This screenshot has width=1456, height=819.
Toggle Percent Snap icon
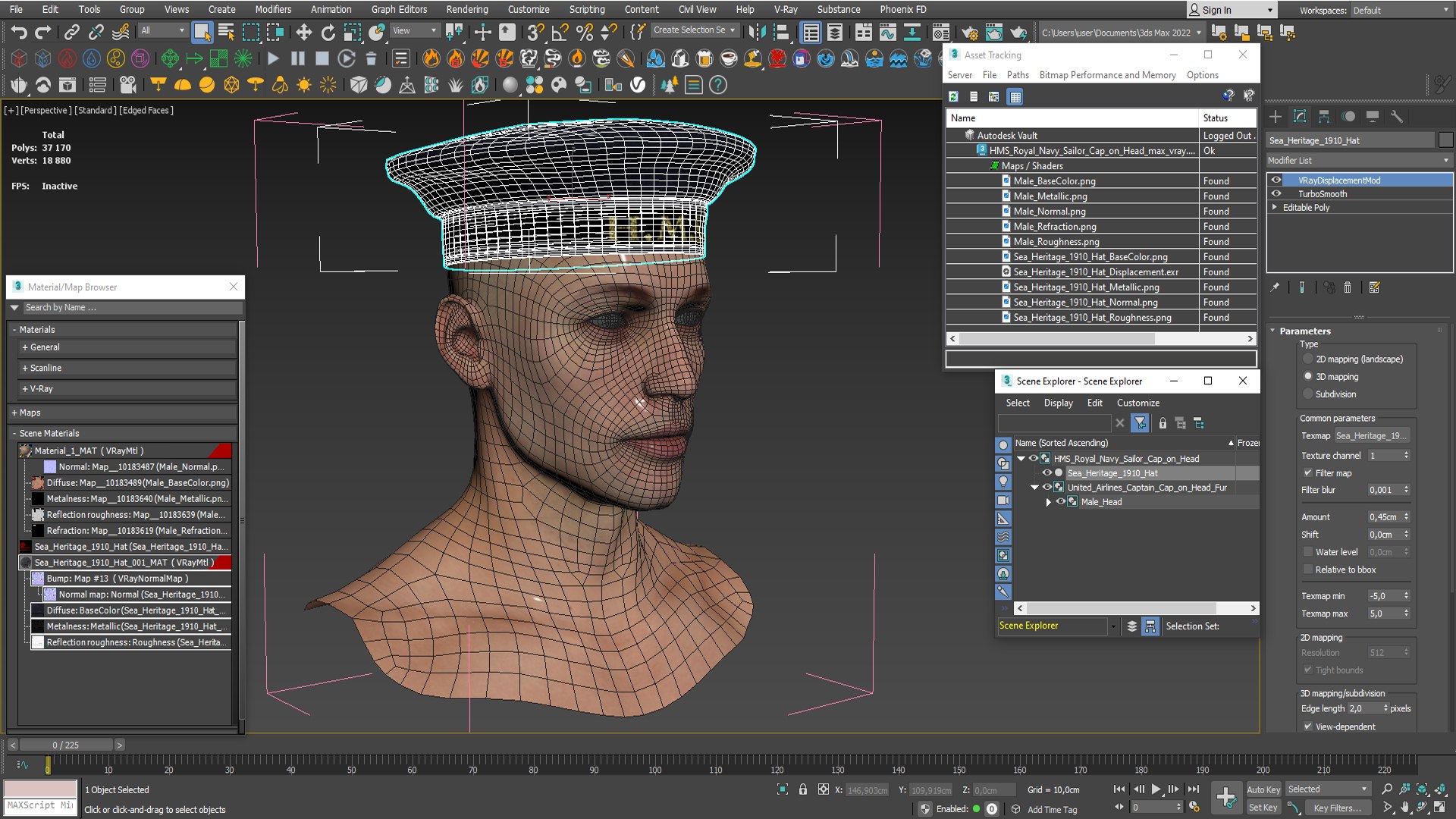point(585,32)
